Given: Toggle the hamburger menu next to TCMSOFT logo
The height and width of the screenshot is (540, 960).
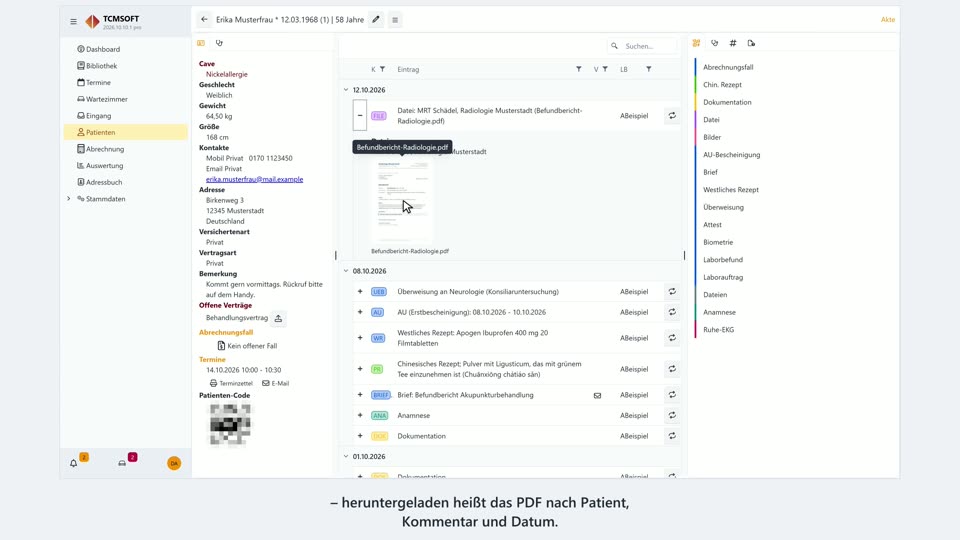Looking at the screenshot, I should (x=73, y=21).
